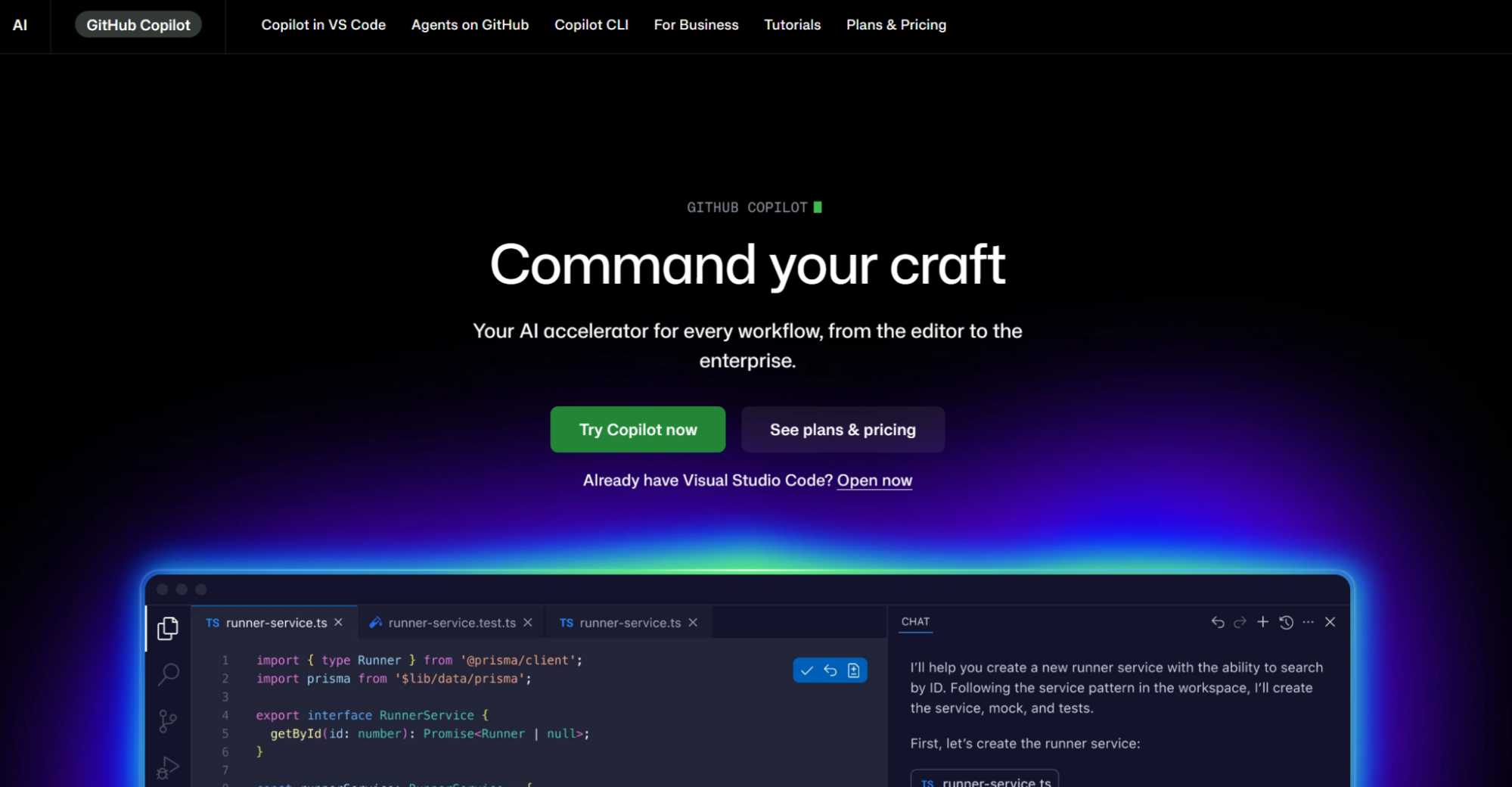This screenshot has width=1512, height=787.
Task: Click the undo arrow icon in the blue toolbar
Action: tap(831, 670)
